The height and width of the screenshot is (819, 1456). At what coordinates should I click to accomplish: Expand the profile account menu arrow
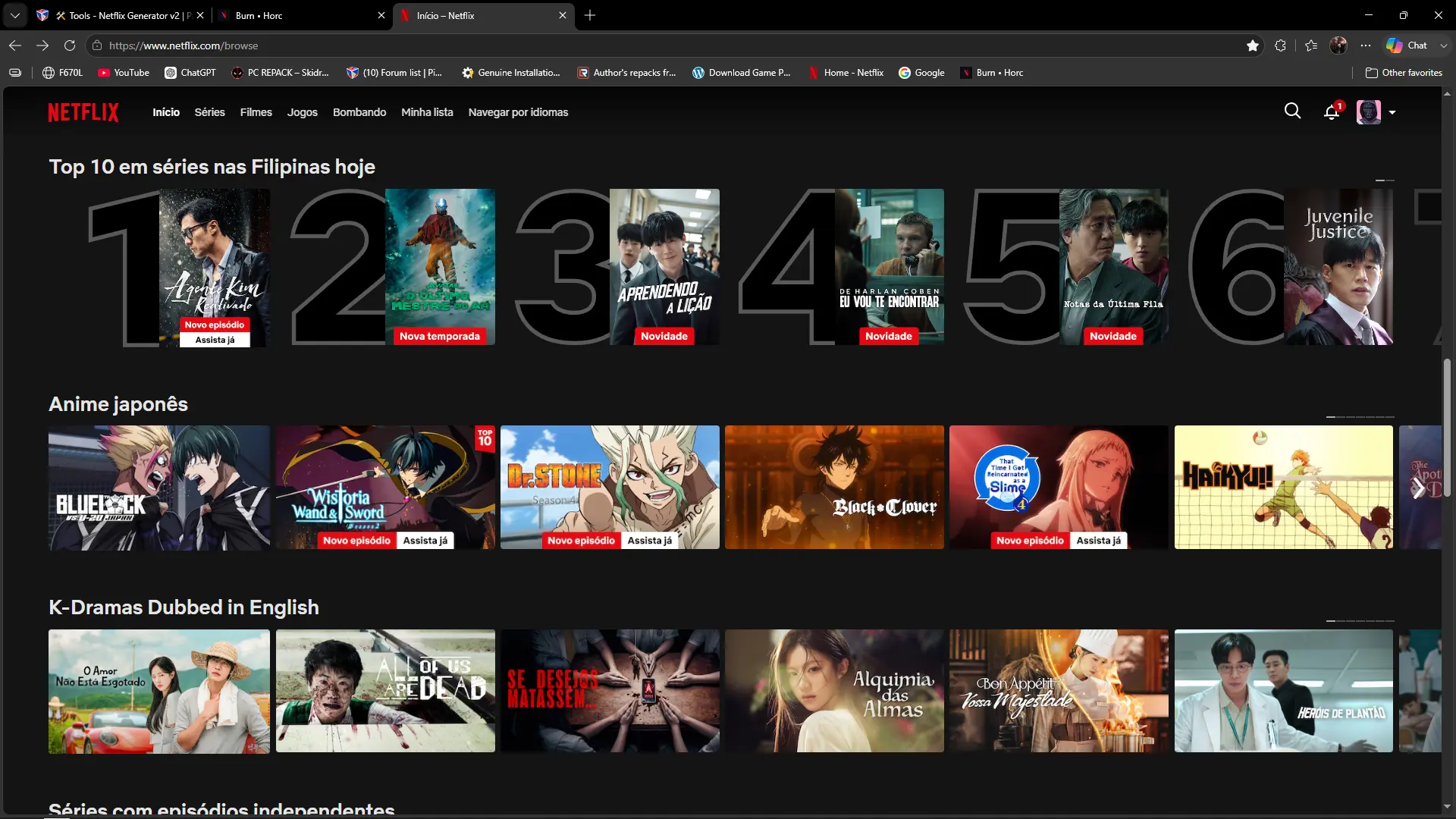[1392, 112]
